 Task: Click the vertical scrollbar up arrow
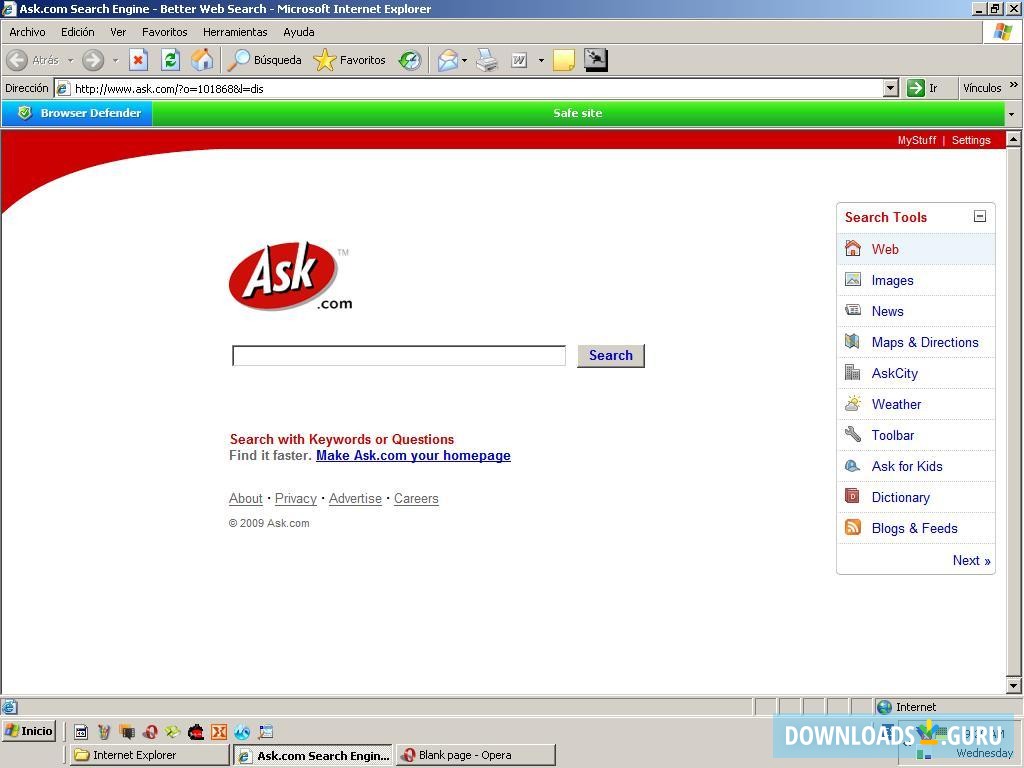[x=1014, y=139]
